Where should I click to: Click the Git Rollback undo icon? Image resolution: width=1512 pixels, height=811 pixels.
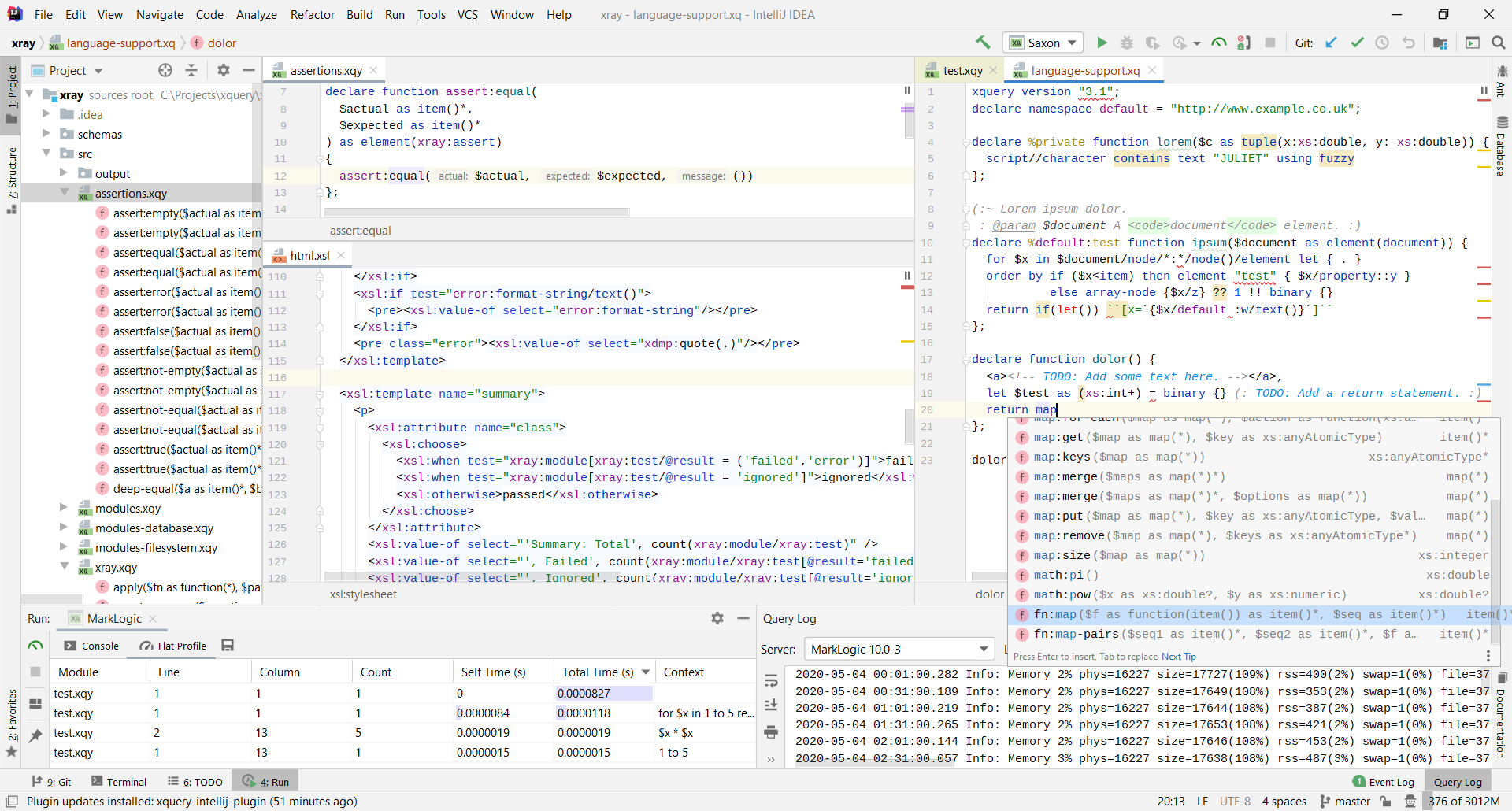pos(1408,43)
